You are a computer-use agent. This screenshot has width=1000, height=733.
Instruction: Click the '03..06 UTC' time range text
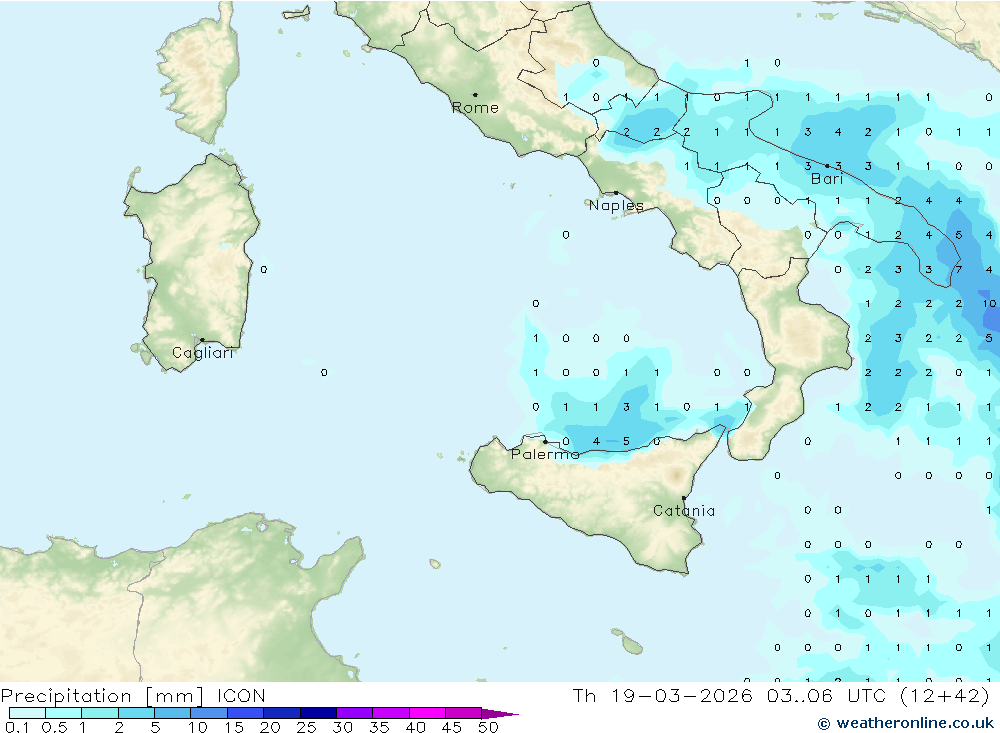[828, 696]
